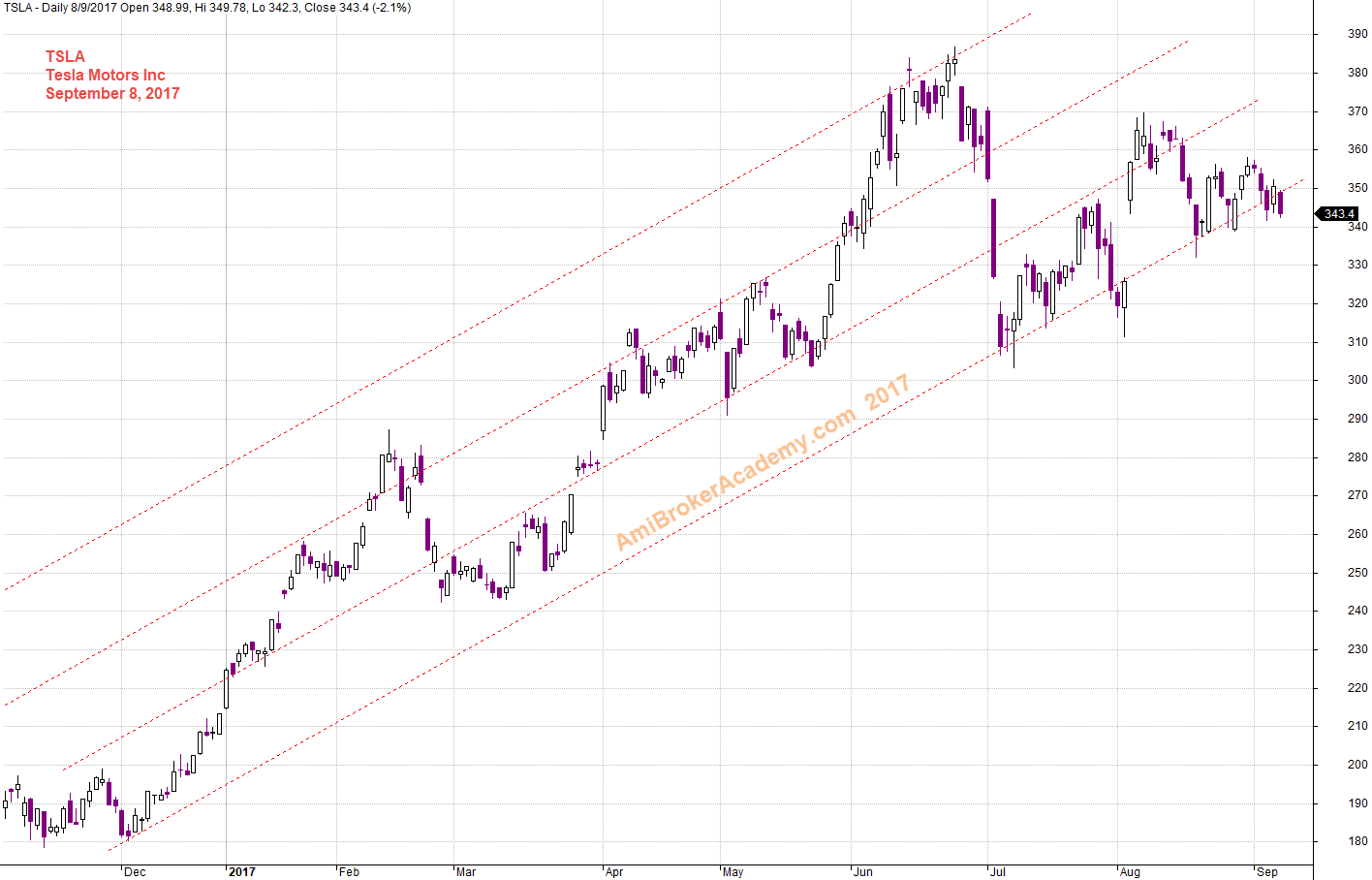Click the 230 price axis label
This screenshot has height=880, width=1372.
[1357, 649]
